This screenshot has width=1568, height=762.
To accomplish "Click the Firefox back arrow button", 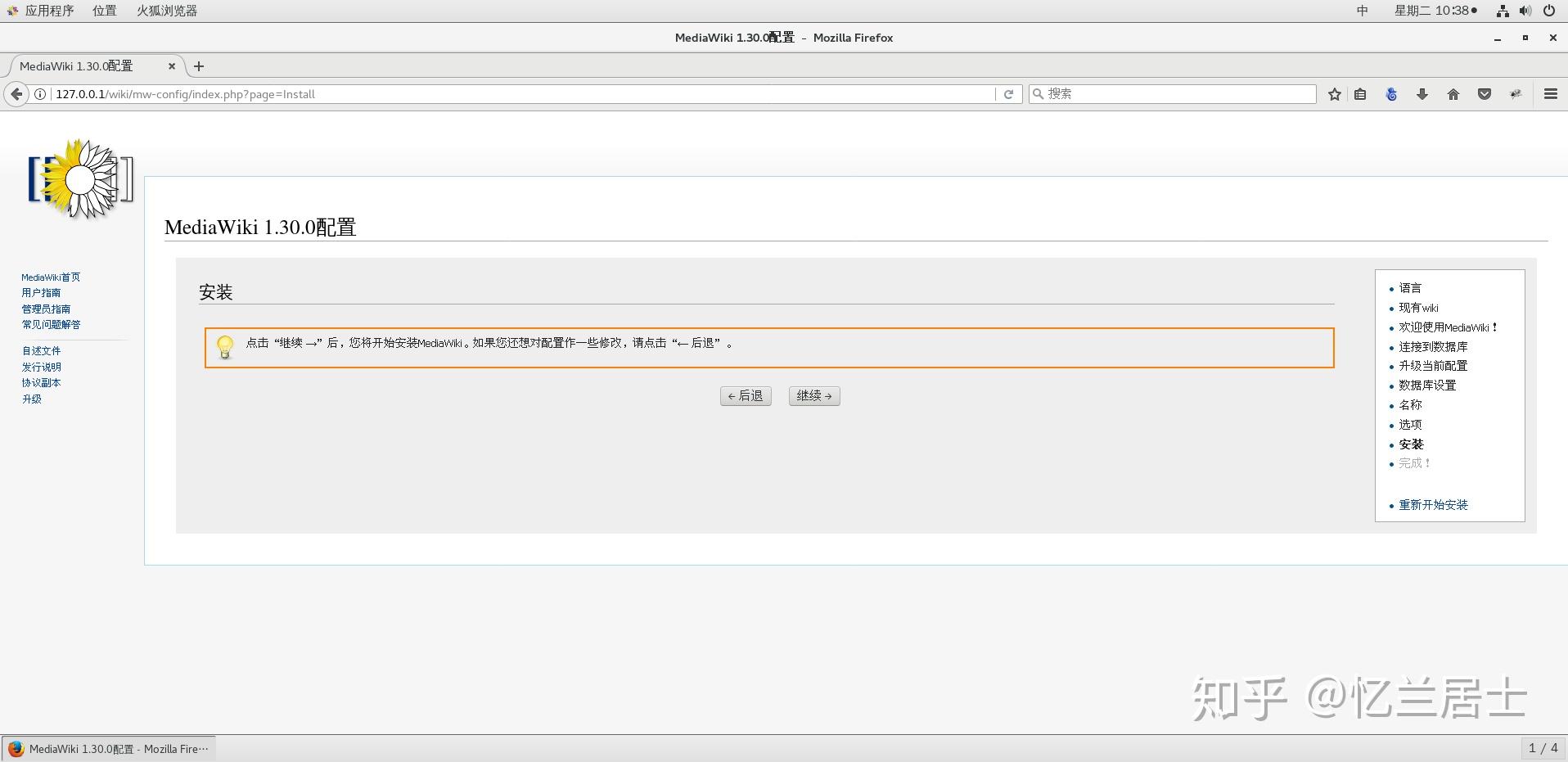I will (16, 94).
